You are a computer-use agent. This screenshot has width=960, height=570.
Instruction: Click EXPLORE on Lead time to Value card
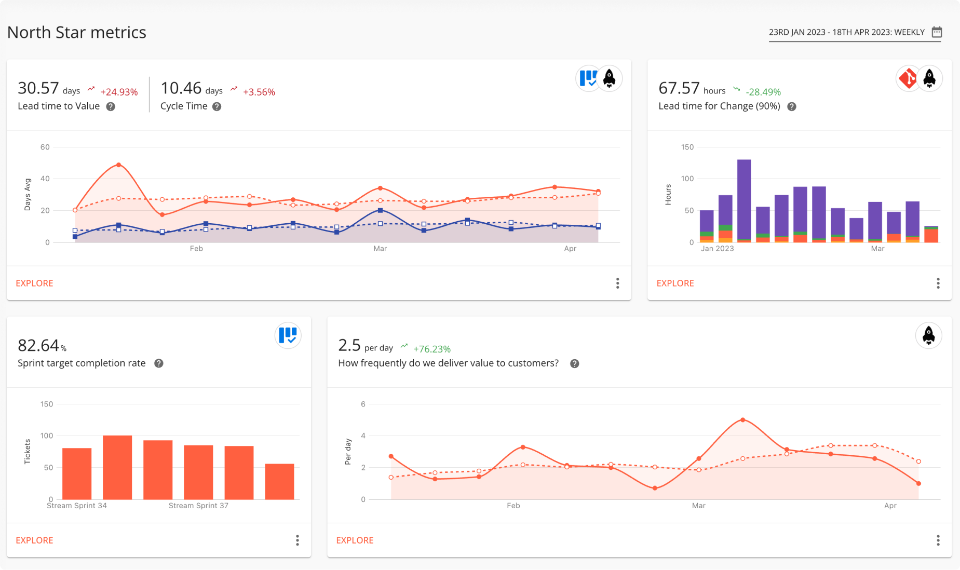[x=35, y=283]
